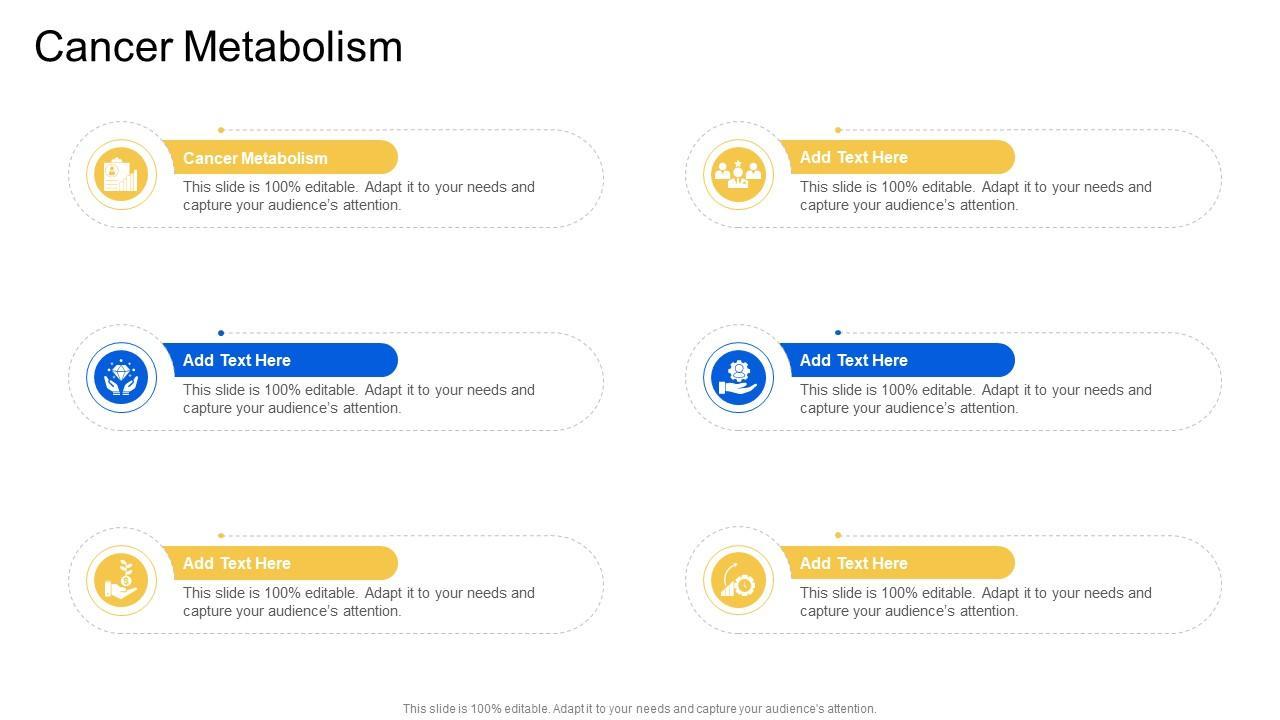Select right blue Add Text Here banner
This screenshot has height=720, width=1280.
coord(897,360)
